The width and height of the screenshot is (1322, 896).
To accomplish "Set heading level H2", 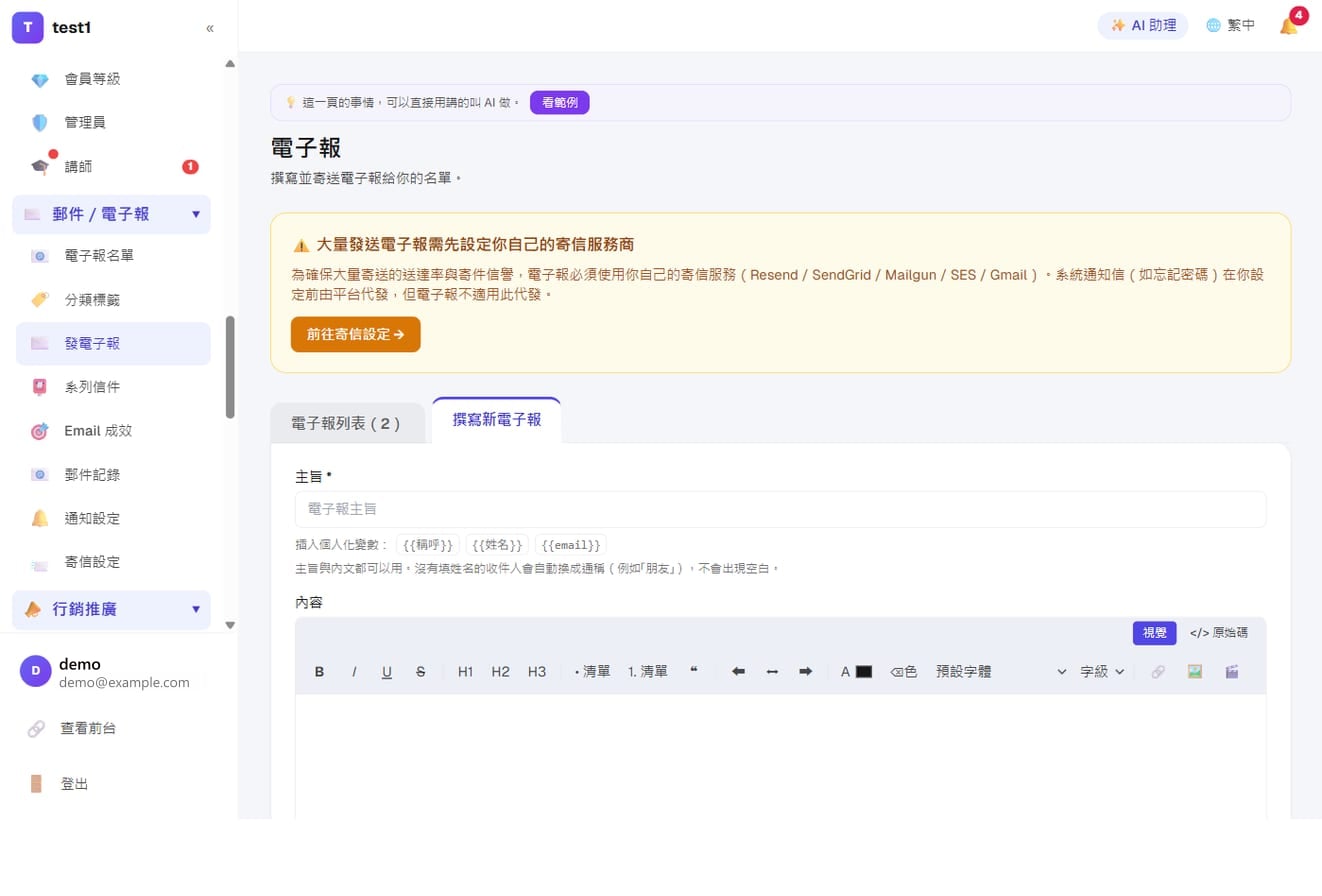I will [501, 672].
